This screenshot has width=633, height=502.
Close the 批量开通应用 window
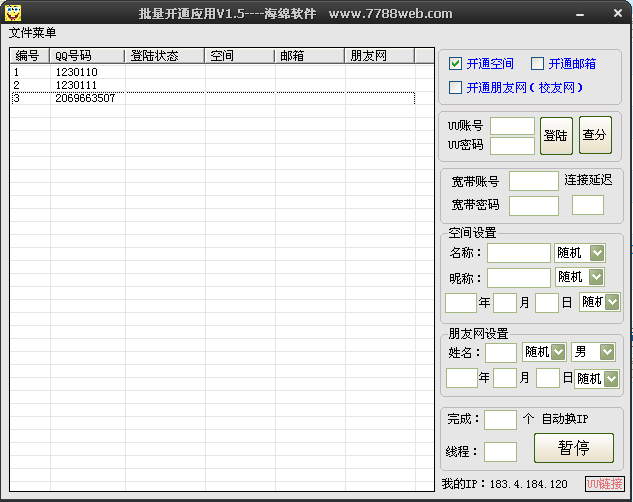618,13
